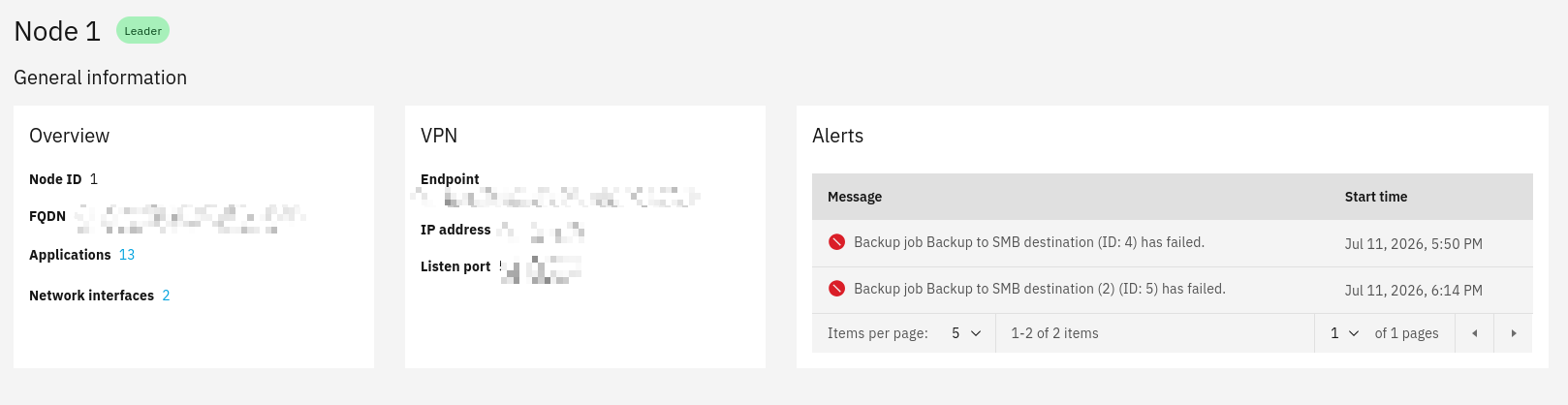Go to previous alerts page arrow
Screen dimensions: 1568x405
[x=1474, y=333]
